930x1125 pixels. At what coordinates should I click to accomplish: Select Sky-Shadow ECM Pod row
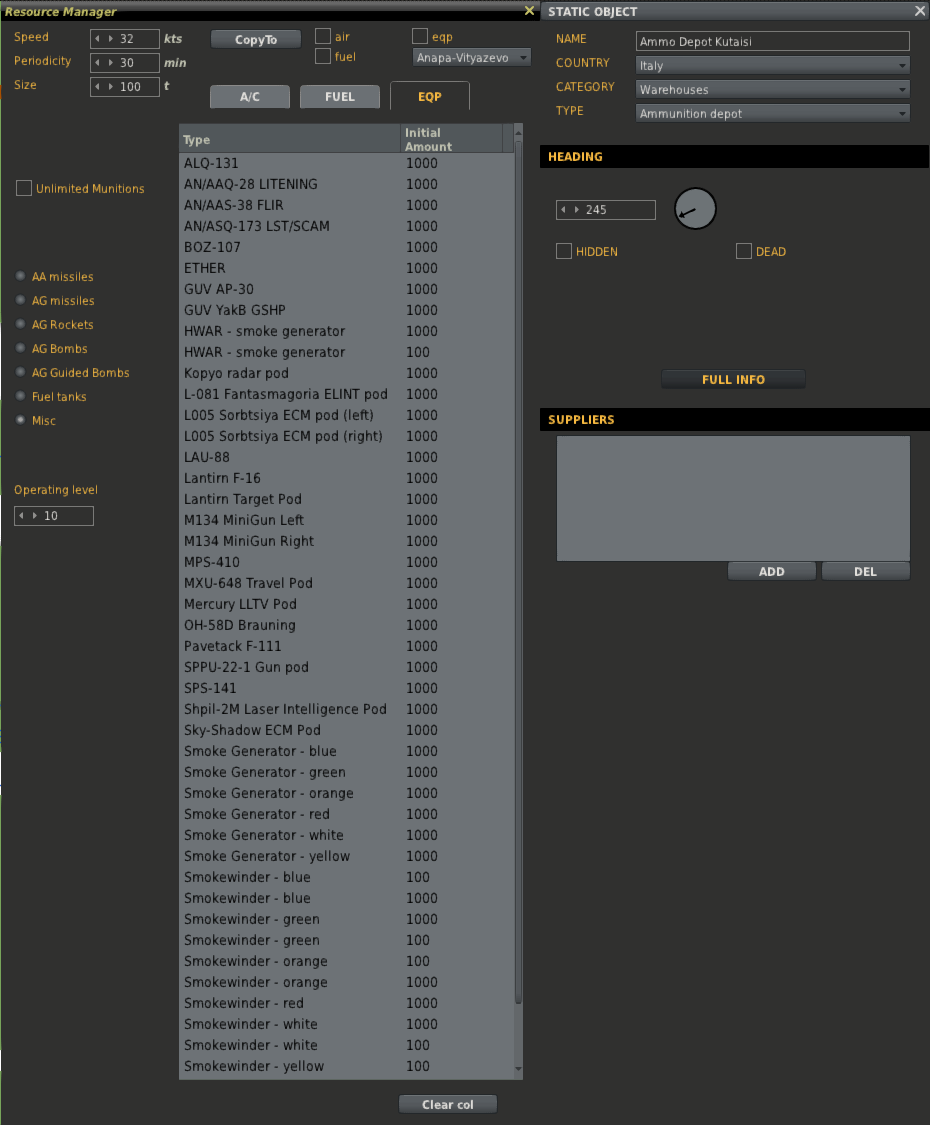[x=347, y=730]
